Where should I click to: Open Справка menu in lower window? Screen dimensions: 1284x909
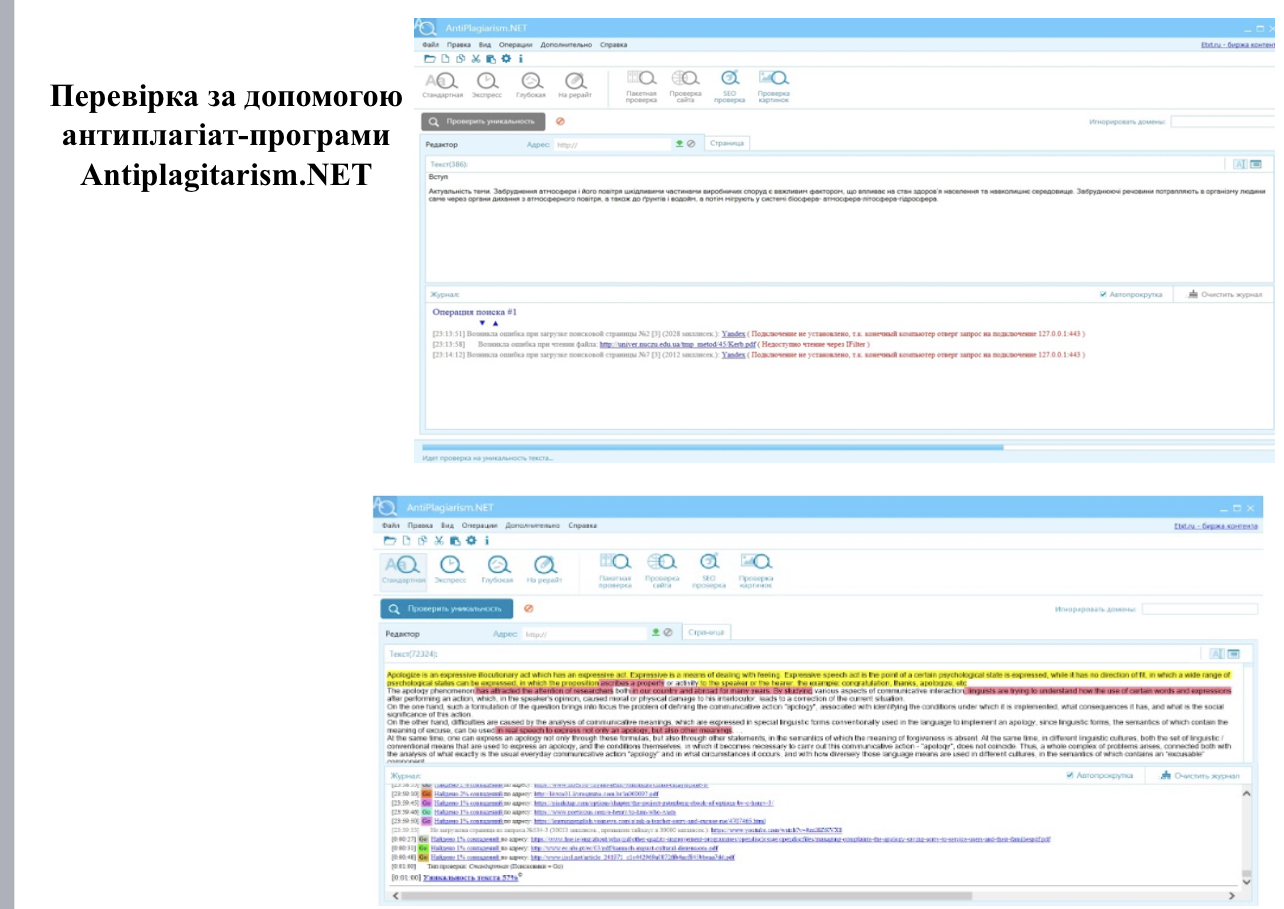coord(583,525)
